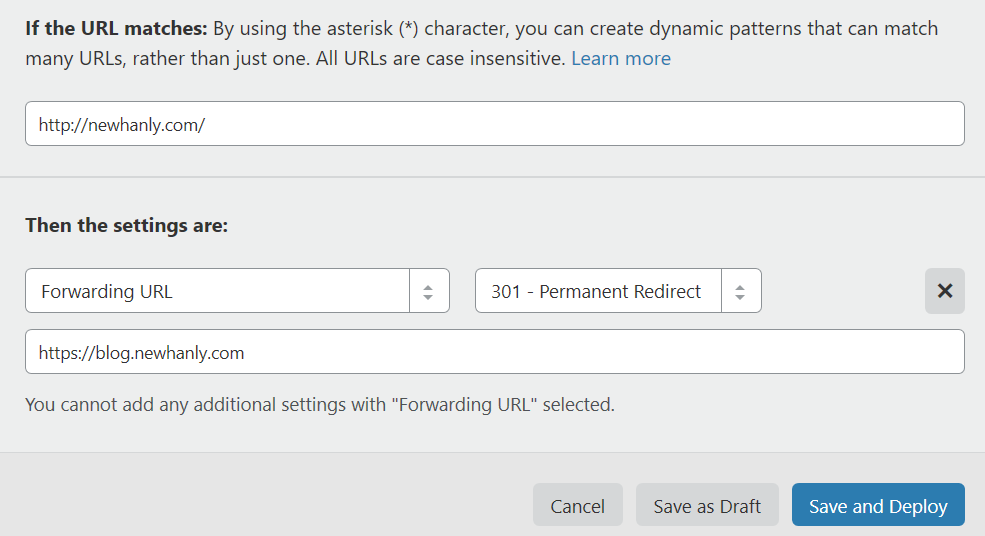Click the down arrow on redirect status selector
Screen dimensions: 985x536
coord(740,298)
